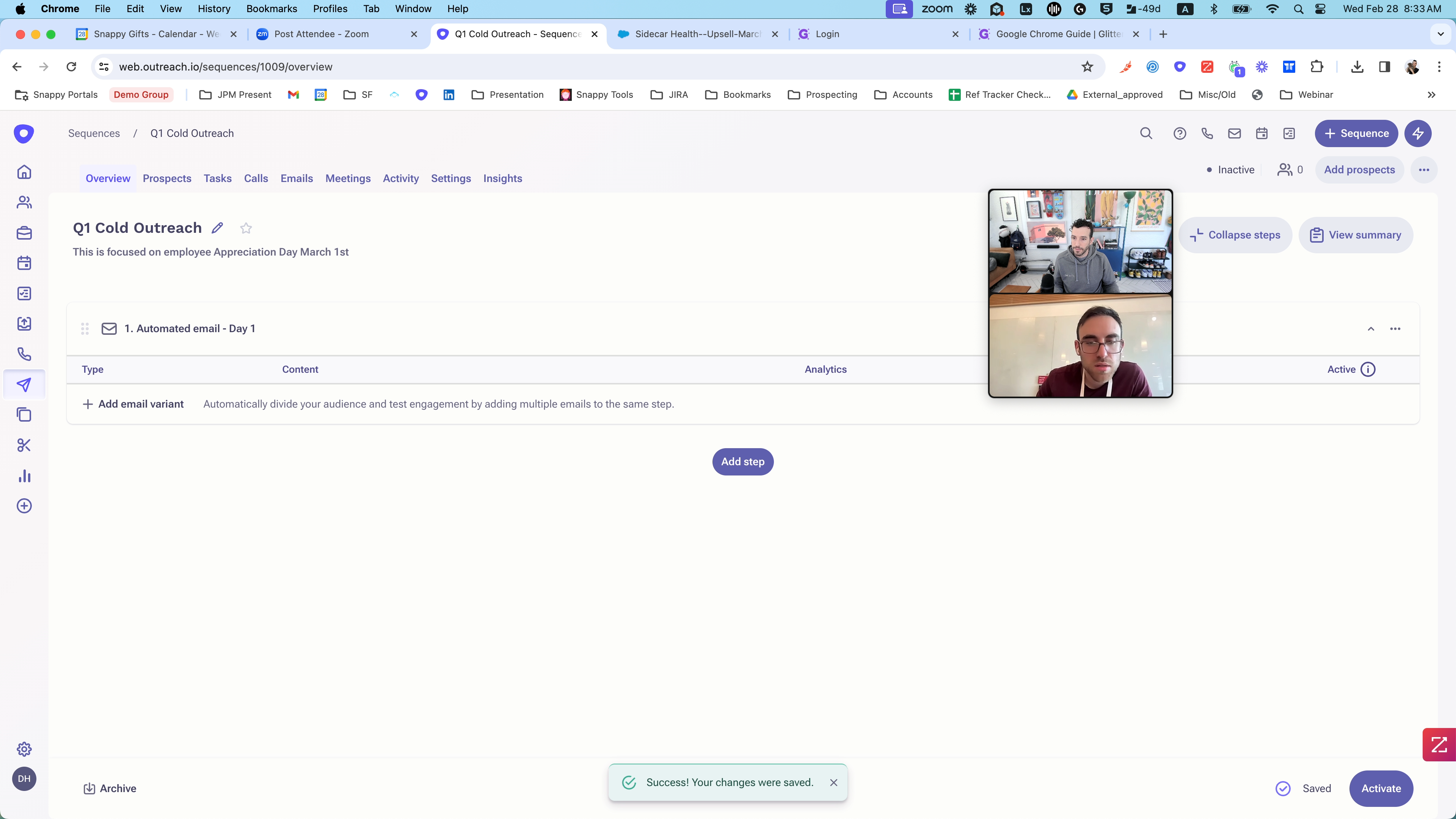Open sequence more options ellipsis menu
The width and height of the screenshot is (1456, 819).
pos(1424,170)
